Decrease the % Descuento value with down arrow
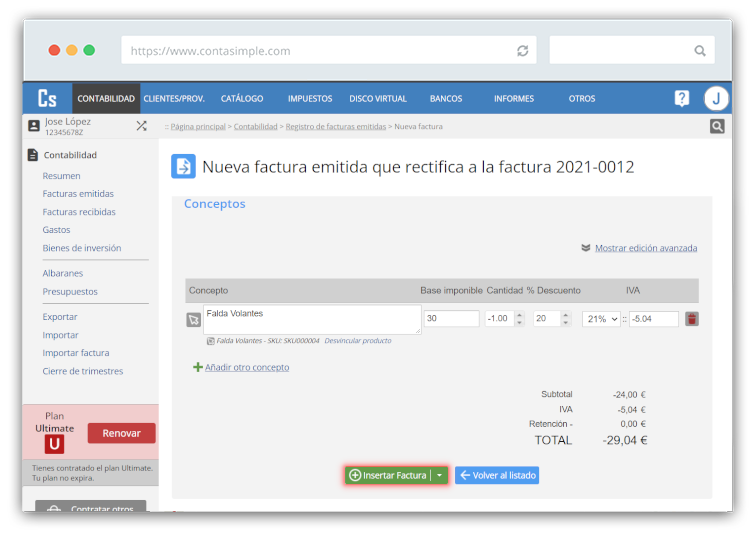 [x=566, y=323]
